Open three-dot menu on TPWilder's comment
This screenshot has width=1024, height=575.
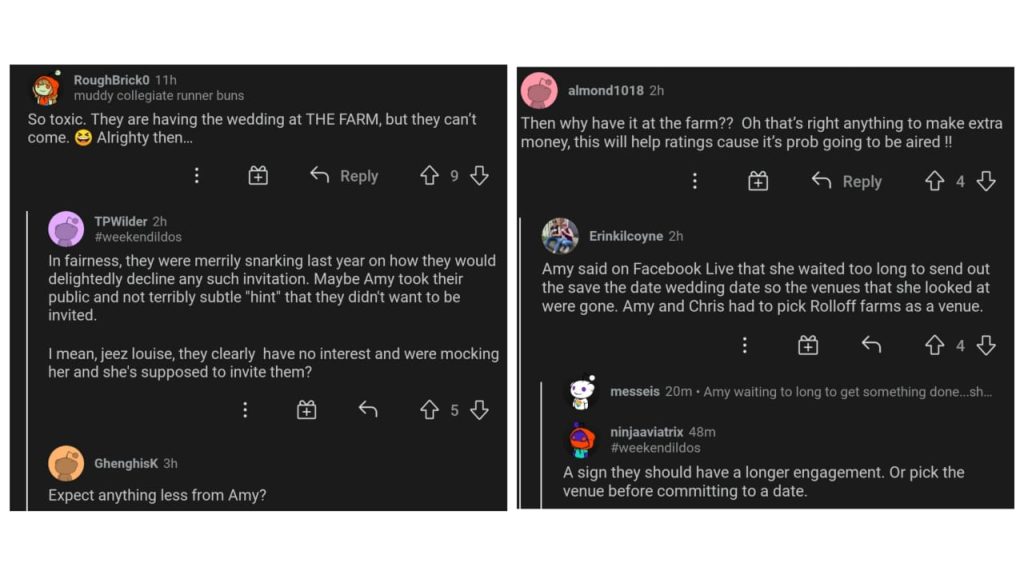click(245, 410)
